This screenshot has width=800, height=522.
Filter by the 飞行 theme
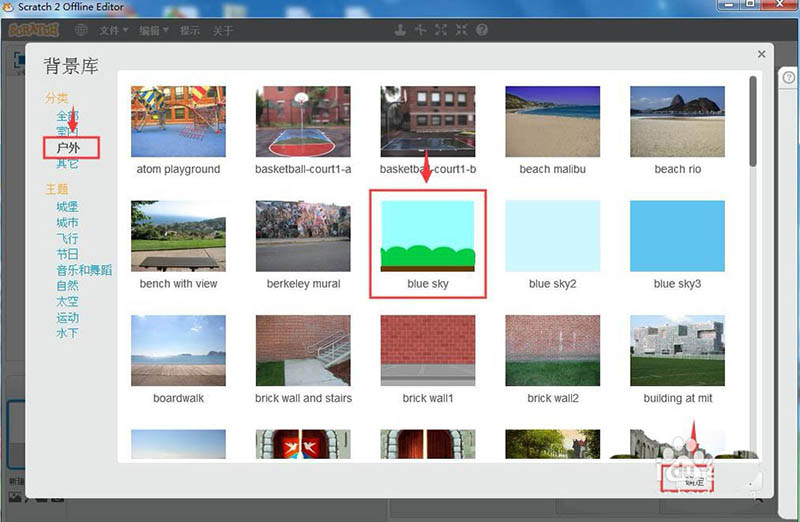[67, 238]
